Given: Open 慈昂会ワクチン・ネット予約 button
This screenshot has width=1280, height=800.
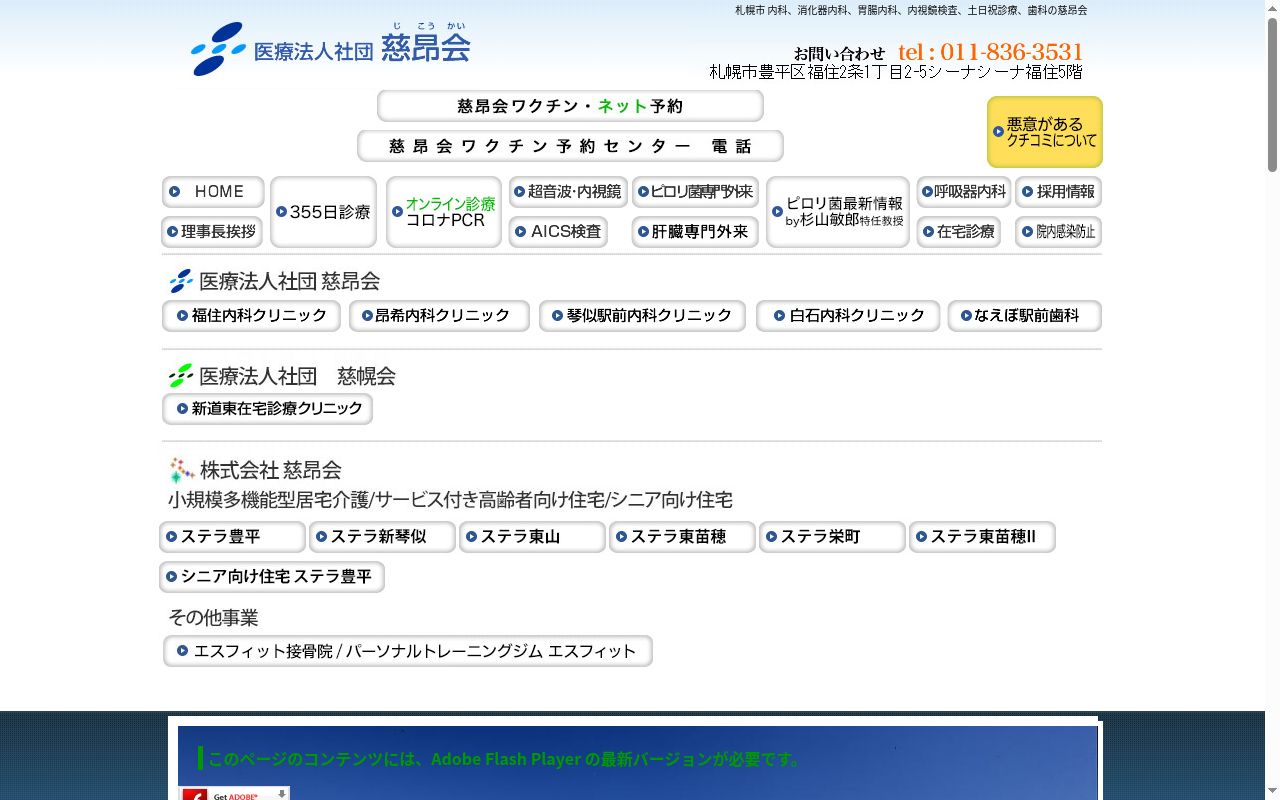Looking at the screenshot, I should point(570,106).
